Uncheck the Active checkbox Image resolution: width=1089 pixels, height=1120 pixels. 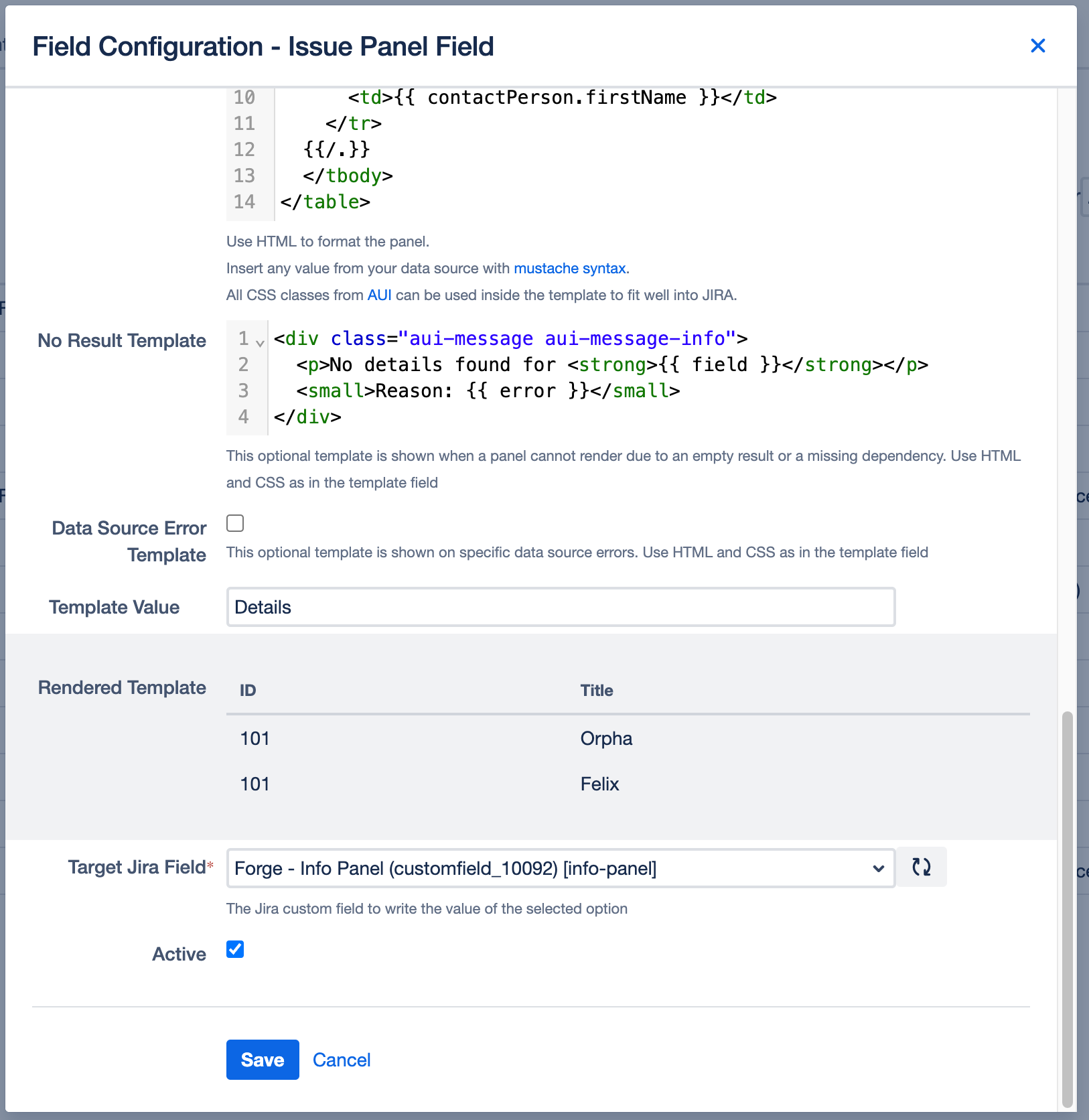point(234,949)
